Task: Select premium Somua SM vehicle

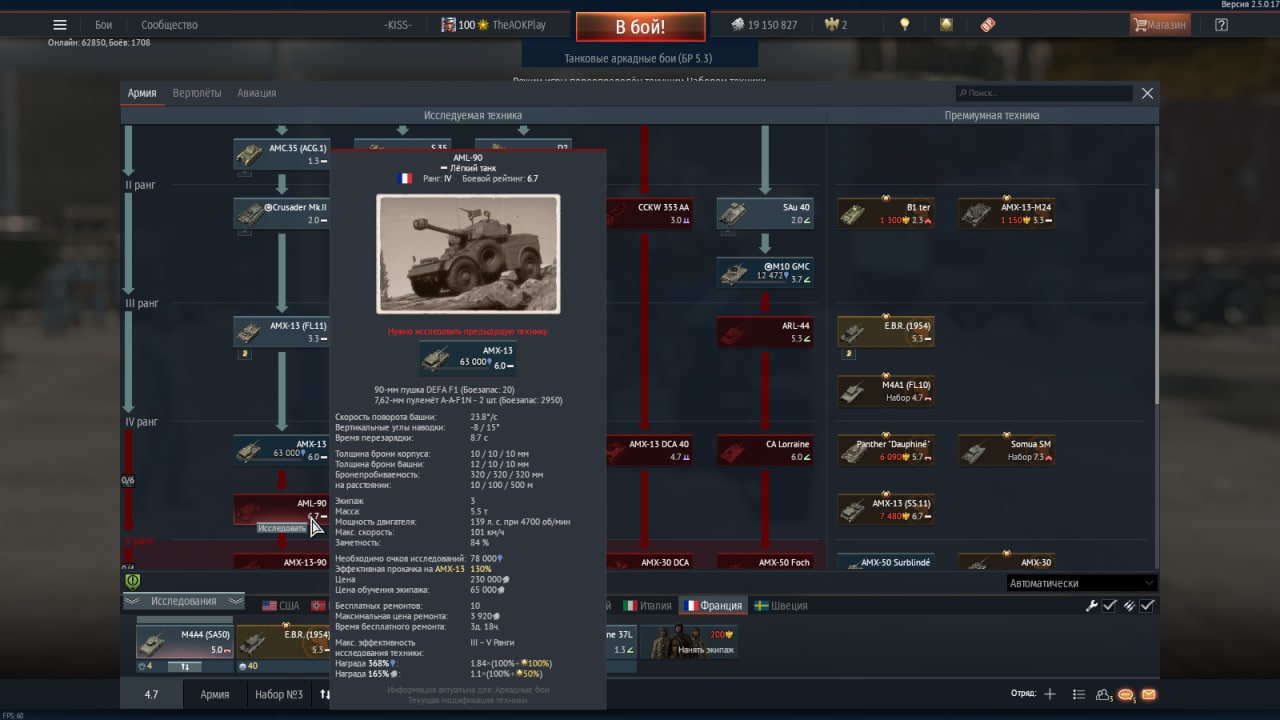Action: pos(1006,450)
